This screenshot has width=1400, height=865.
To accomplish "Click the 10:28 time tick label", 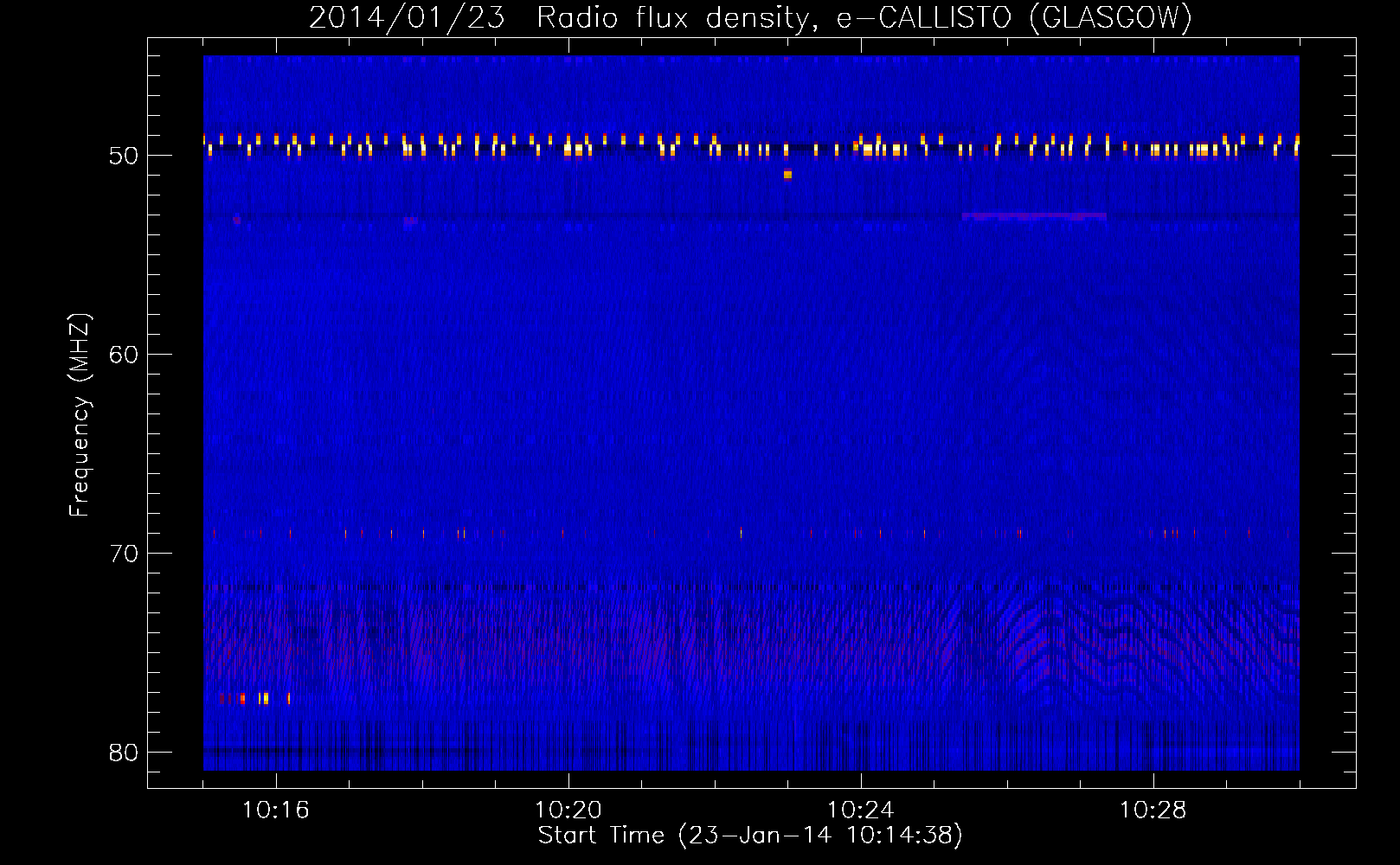I will click(x=1153, y=811).
